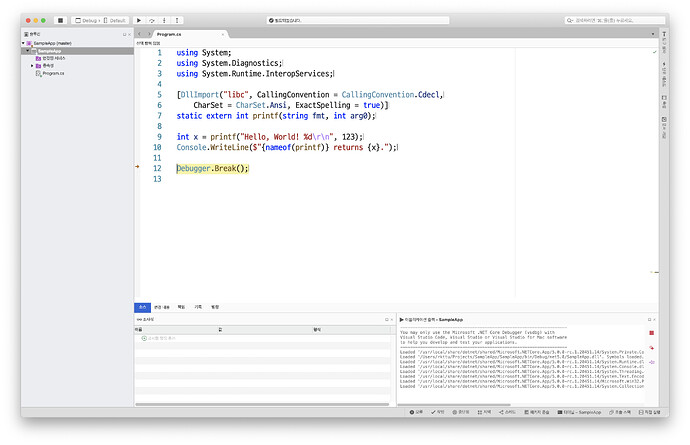Click the Watch pad horizontal scrollbar
Image resolution: width=690 pixels, height=445 pixels.
click(262, 404)
